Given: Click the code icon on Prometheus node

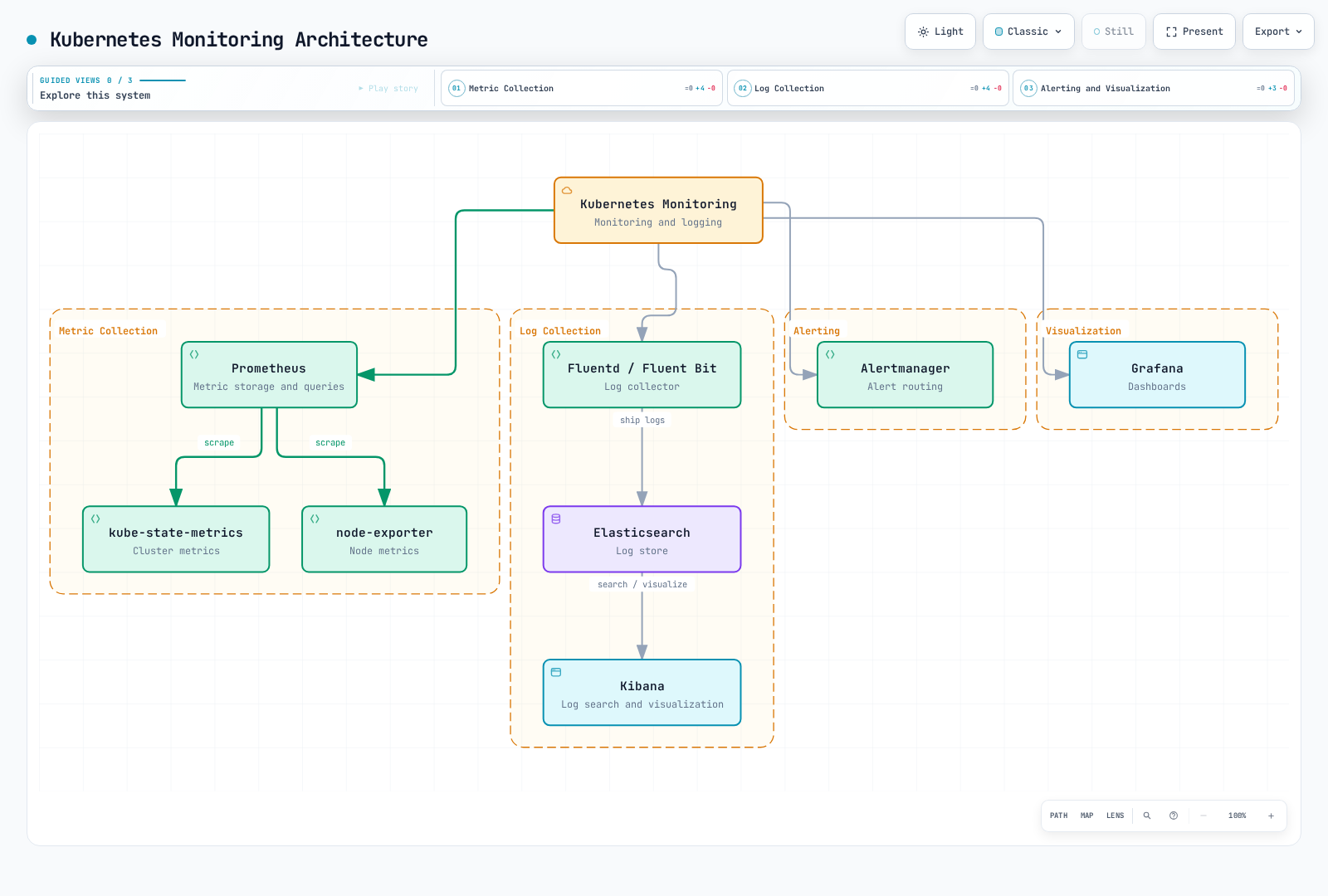Looking at the screenshot, I should [194, 354].
